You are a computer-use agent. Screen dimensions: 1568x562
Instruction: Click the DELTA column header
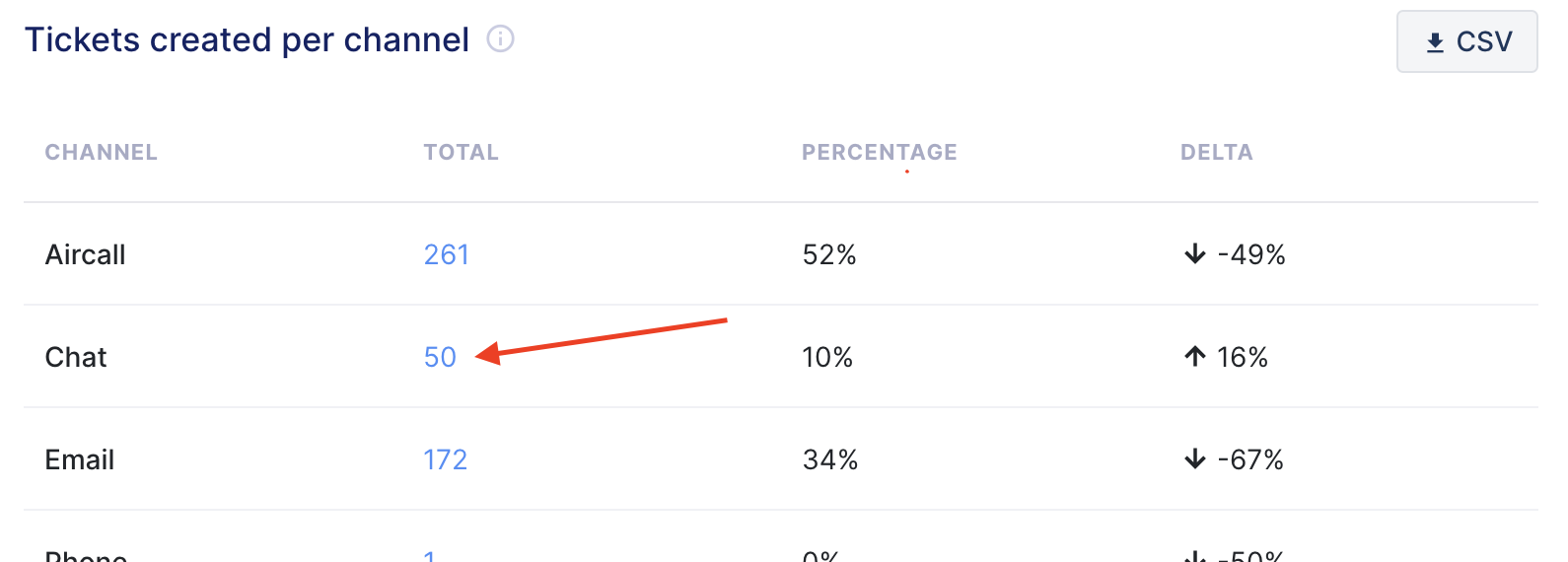1217,152
